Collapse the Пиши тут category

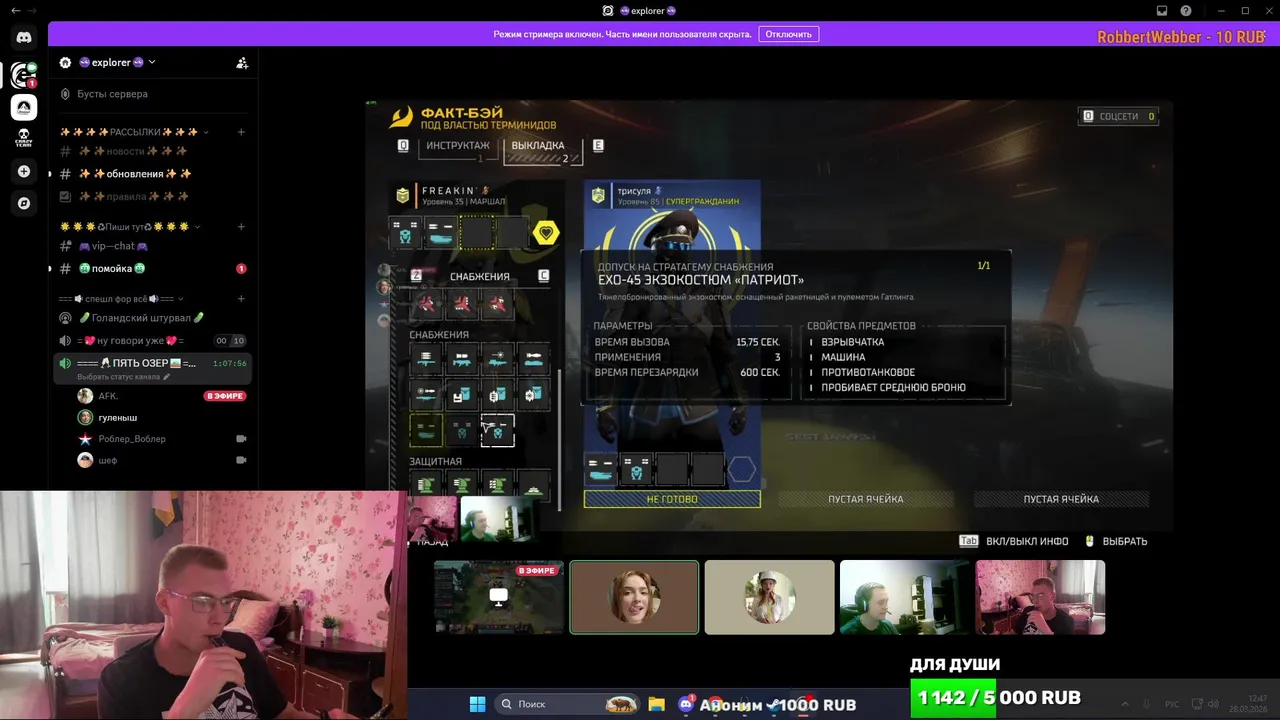point(129,227)
